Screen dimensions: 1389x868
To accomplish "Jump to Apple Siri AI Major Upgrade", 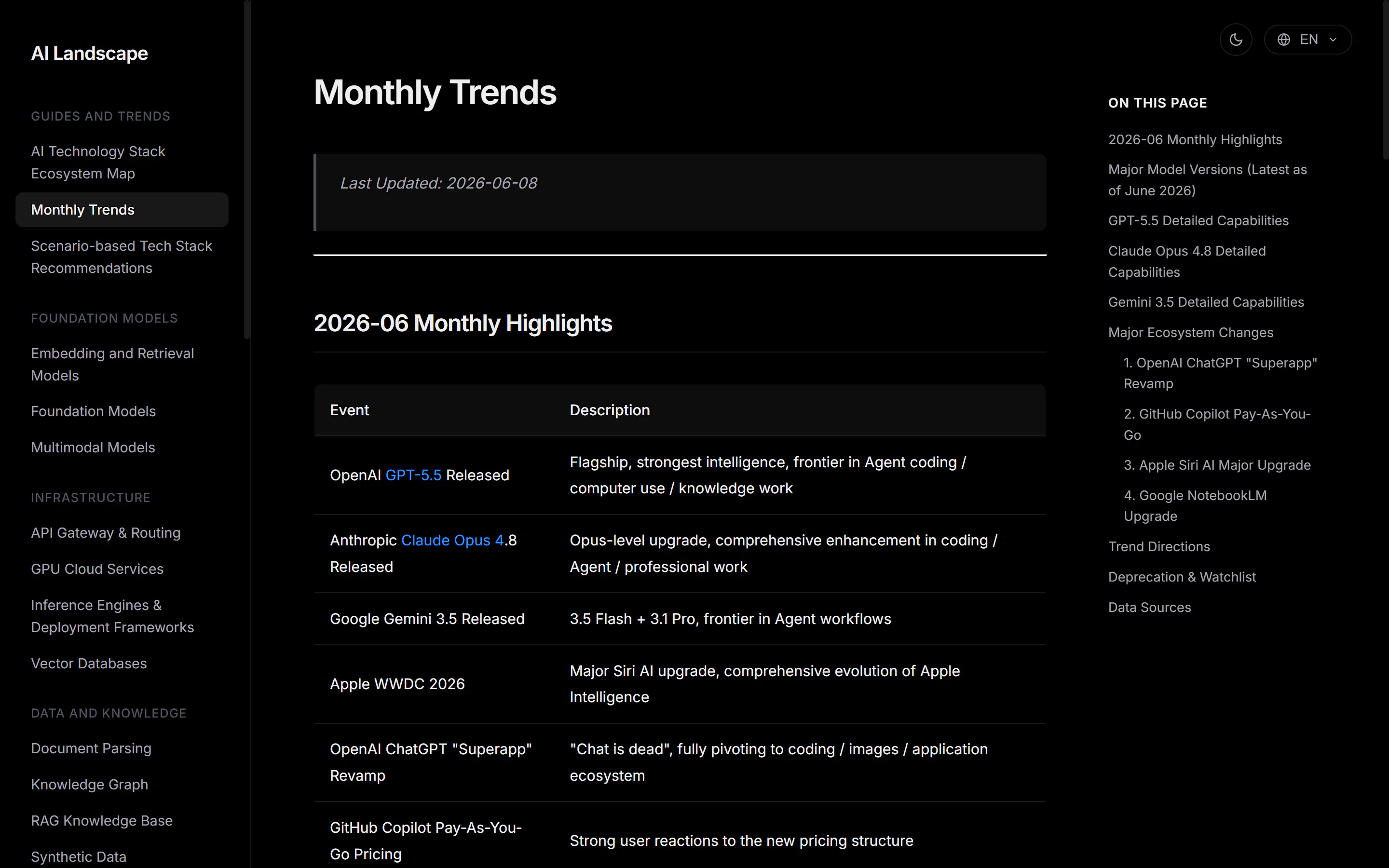I will pos(1217,465).
